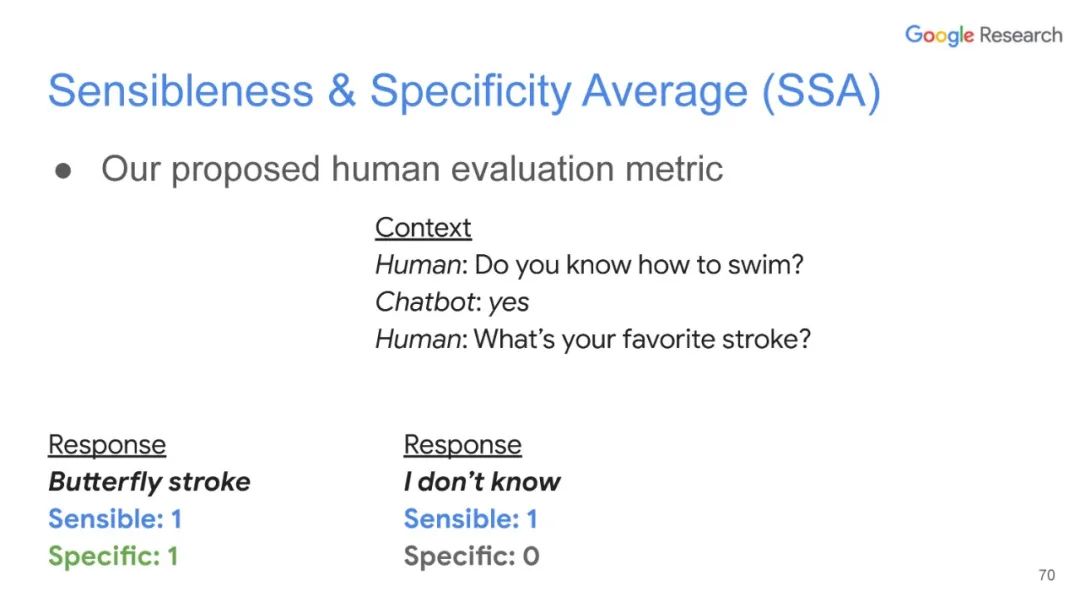1080x608 pixels.
Task: Click the 'Our proposed human evaluation metric' text
Action: (411, 168)
